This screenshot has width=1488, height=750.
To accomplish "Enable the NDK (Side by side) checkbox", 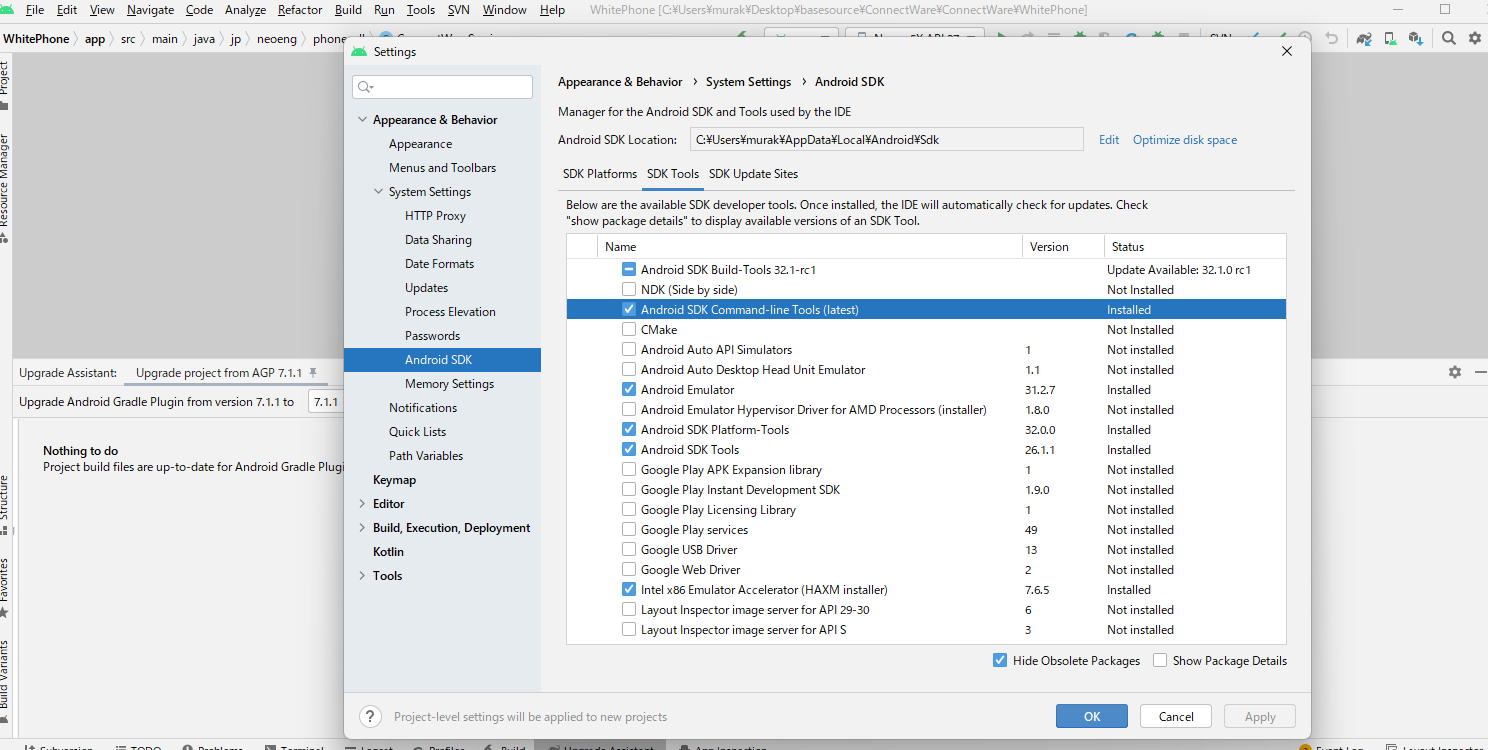I will click(629, 289).
